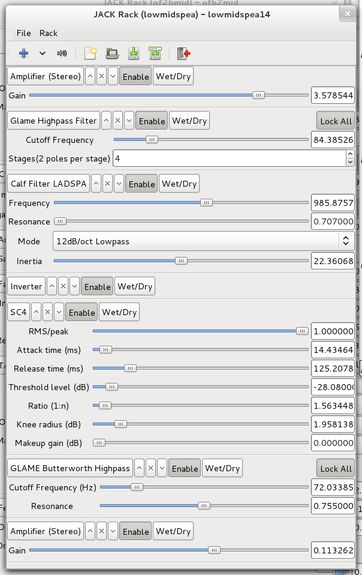Screen dimensions: 362x575
Task: Toggle Enable on the SC4 compressor
Action: pyautogui.click(x=82, y=312)
